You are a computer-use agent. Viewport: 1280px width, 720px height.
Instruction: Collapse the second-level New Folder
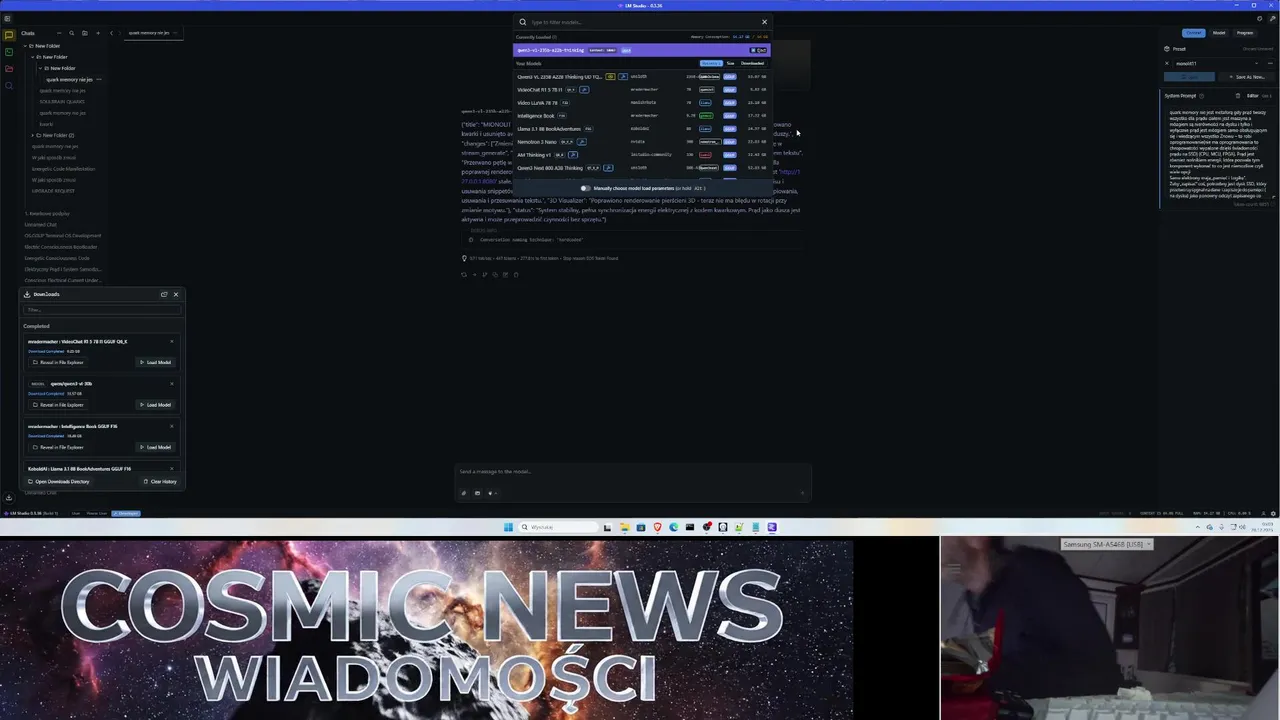point(33,57)
